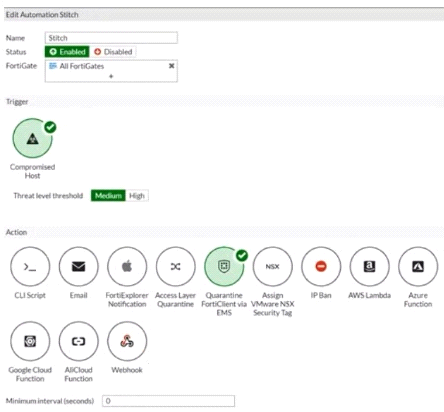Pick the Azure Function action
The image size is (444, 412).
[x=418, y=267]
